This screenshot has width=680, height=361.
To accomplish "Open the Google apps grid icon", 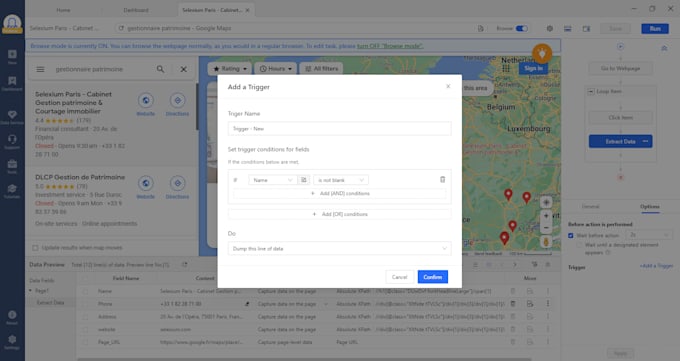I will tap(506, 69).
